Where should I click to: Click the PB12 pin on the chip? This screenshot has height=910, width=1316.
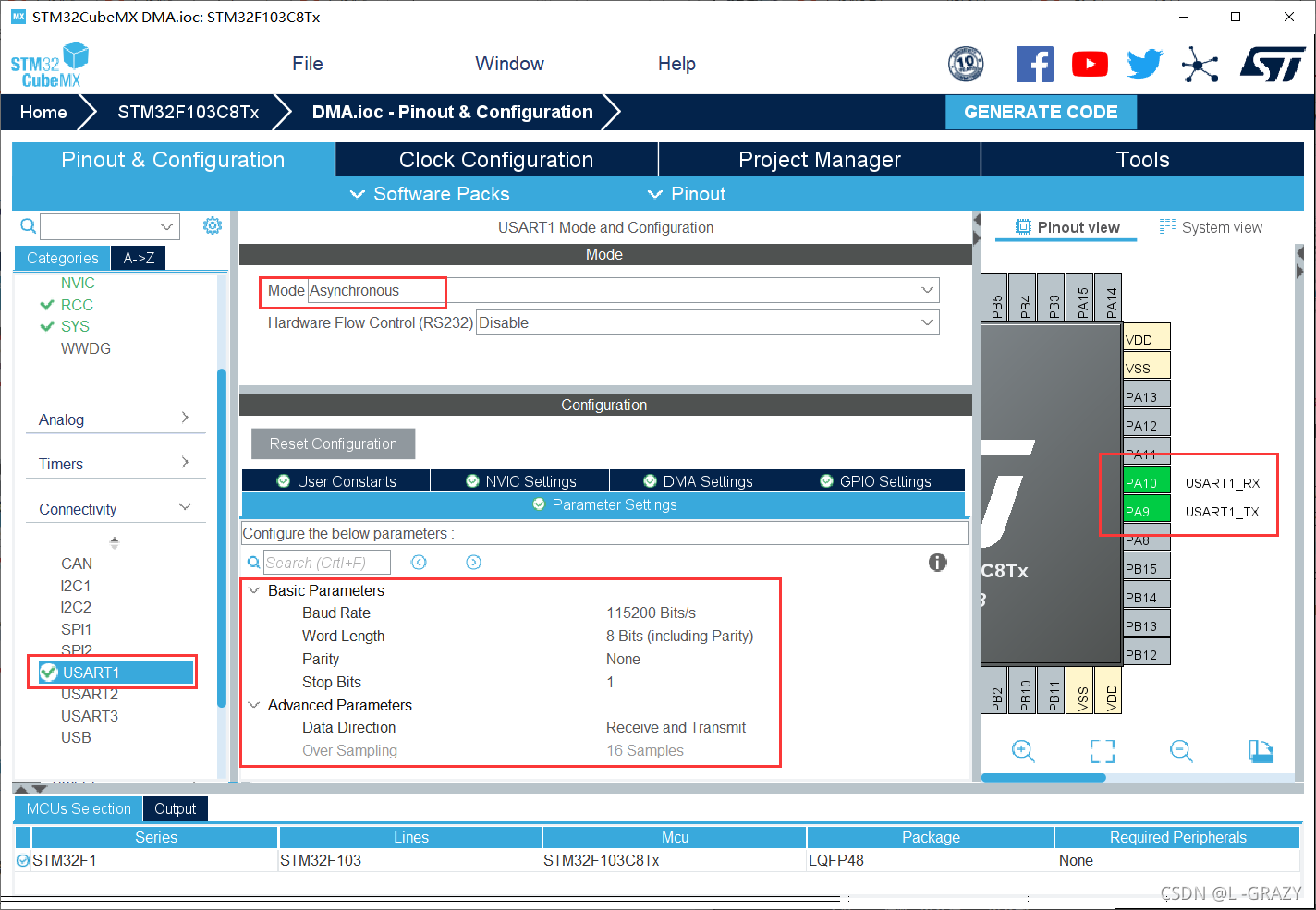click(1147, 654)
